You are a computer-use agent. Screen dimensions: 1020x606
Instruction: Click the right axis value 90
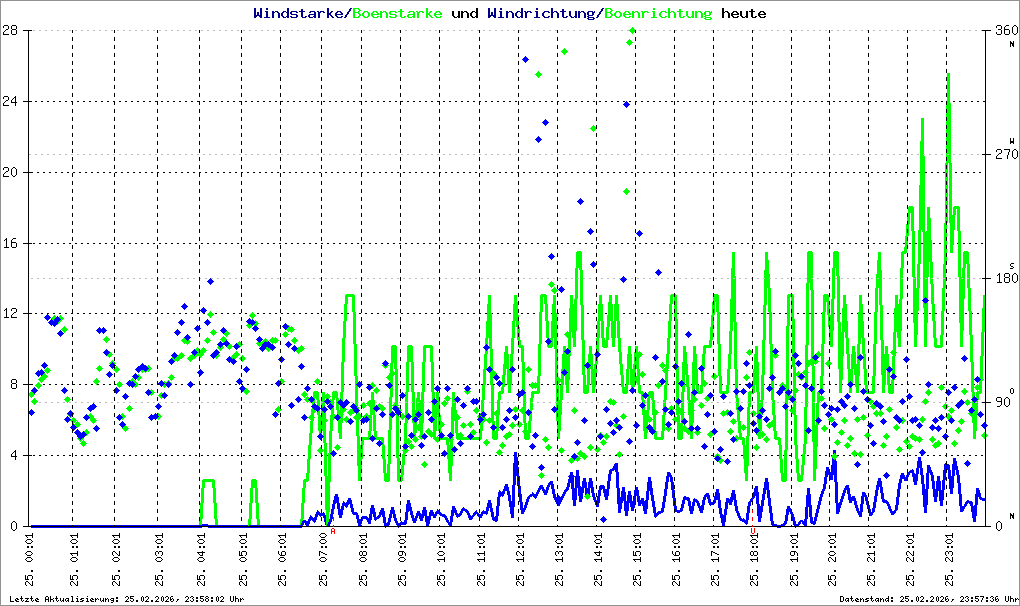point(1002,402)
